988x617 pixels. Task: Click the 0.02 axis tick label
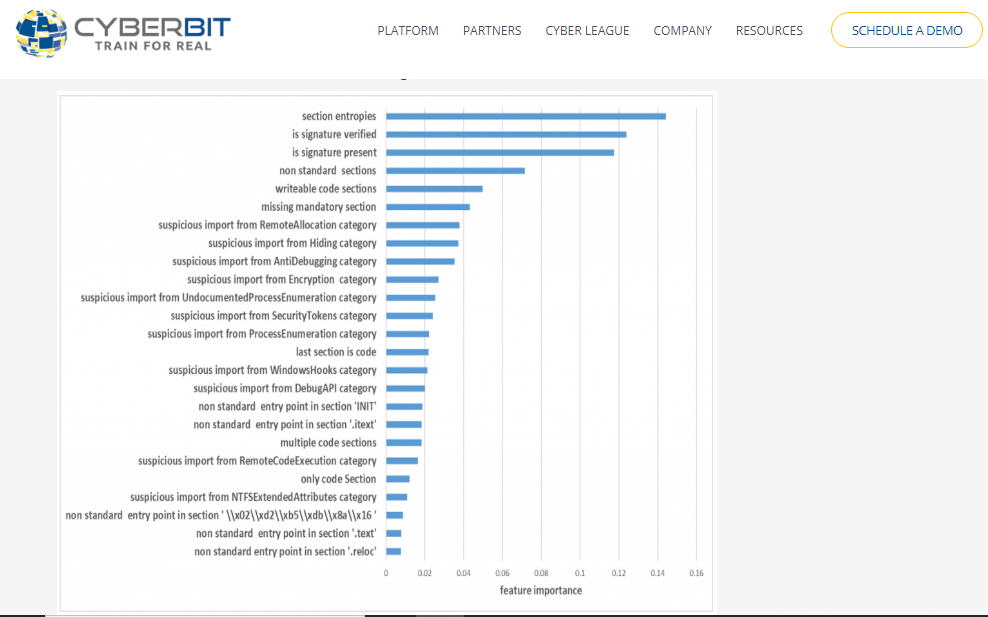pos(425,573)
